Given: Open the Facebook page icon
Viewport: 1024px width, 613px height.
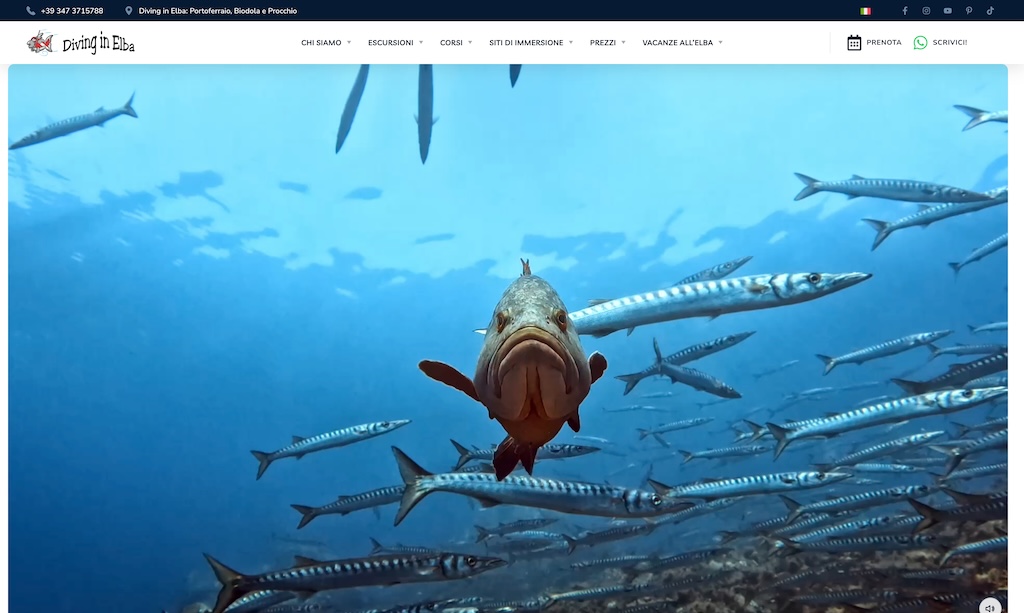Looking at the screenshot, I should [905, 11].
